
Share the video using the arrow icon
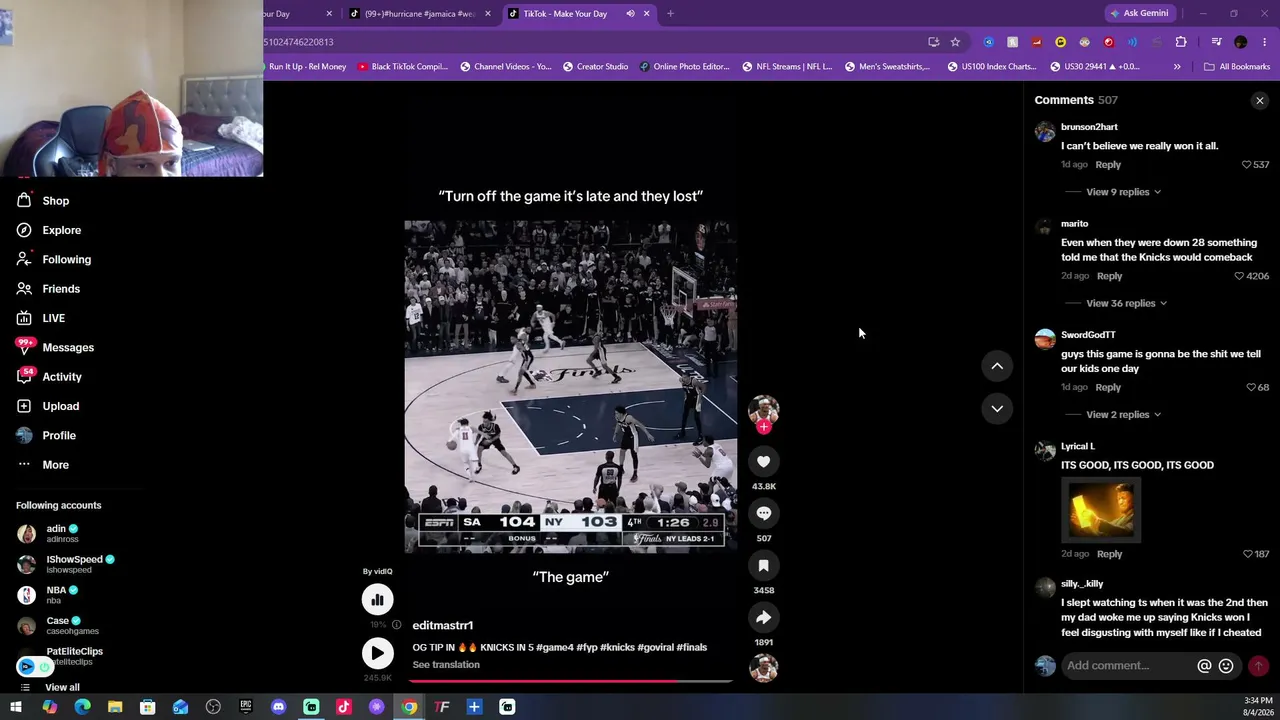click(x=763, y=617)
